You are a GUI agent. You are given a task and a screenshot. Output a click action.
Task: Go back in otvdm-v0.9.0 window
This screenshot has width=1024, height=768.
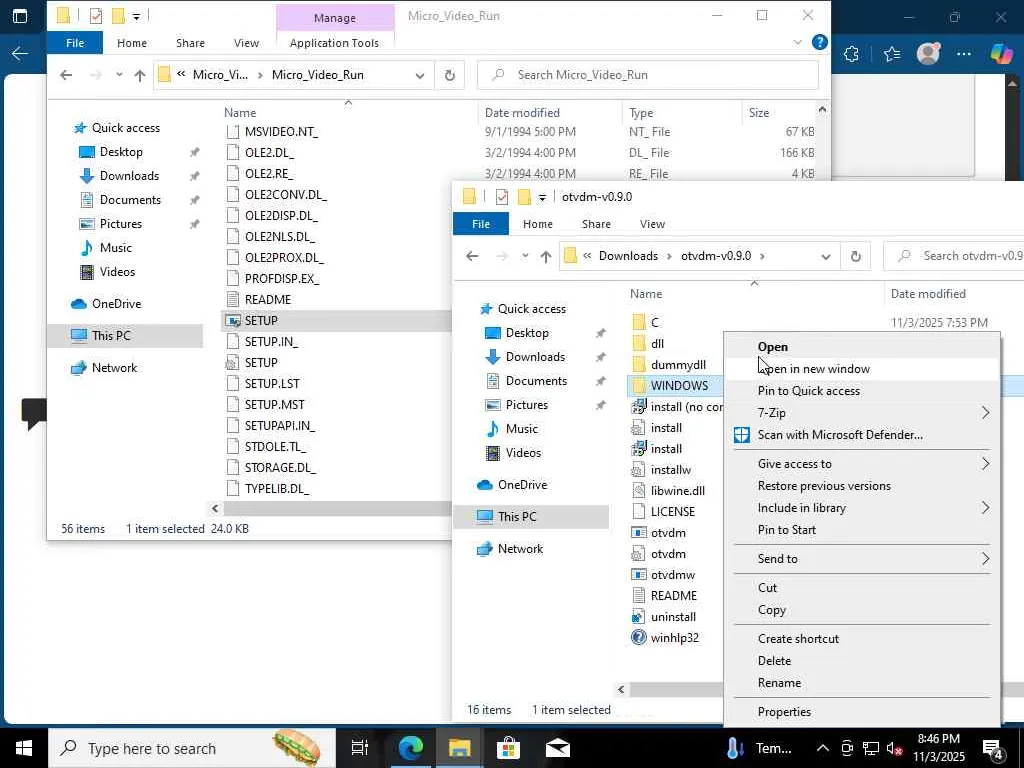472,256
